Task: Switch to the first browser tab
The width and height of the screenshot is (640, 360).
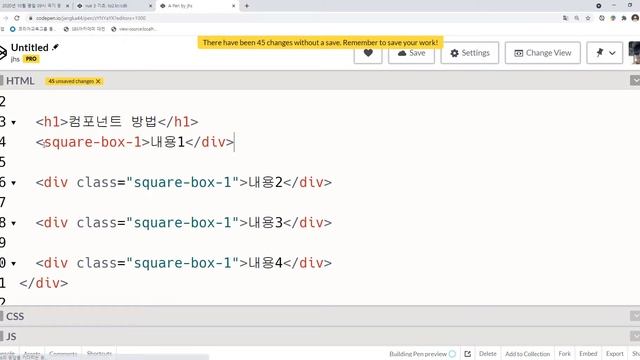Action: 34,6
